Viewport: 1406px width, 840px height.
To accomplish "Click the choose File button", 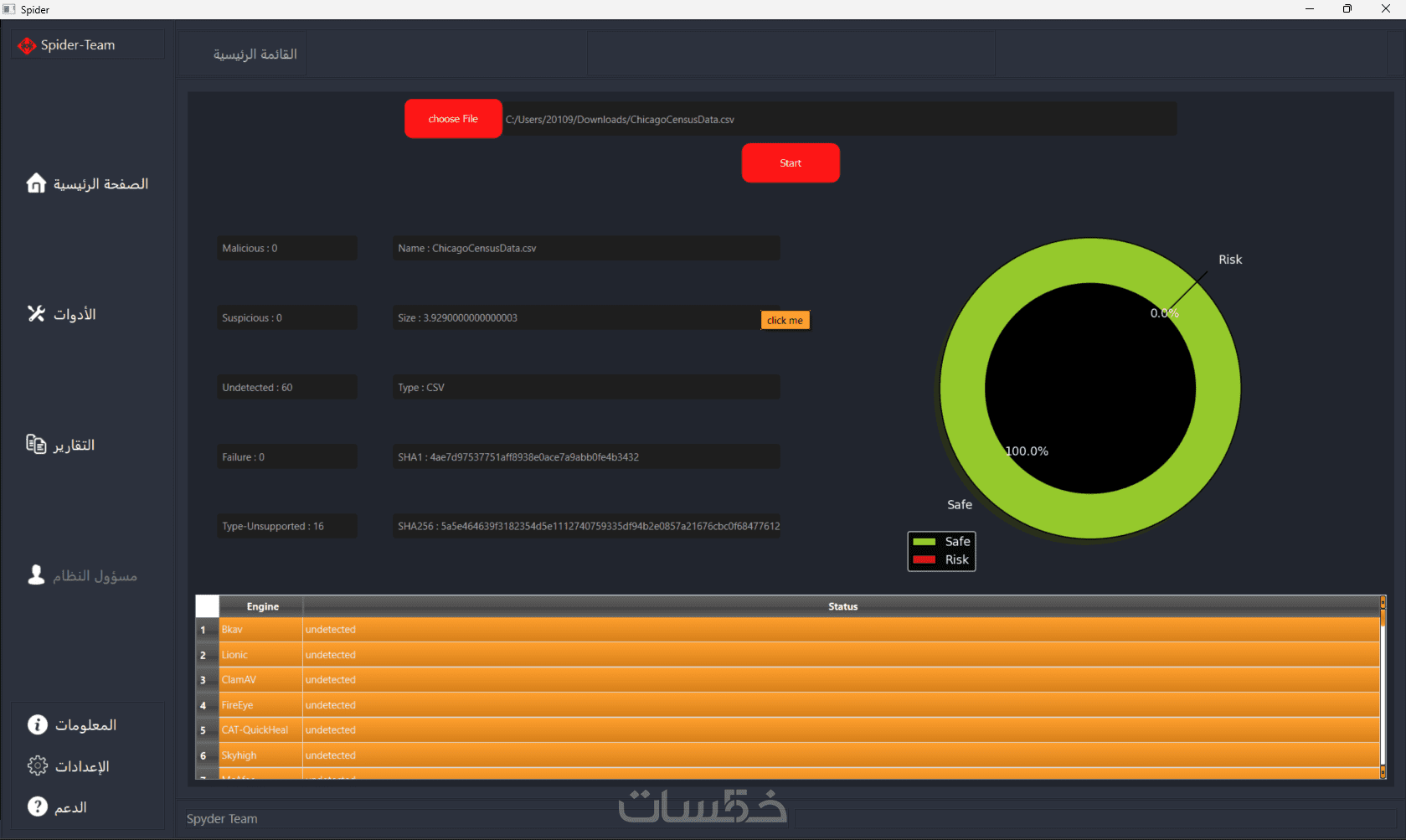I will 453,119.
